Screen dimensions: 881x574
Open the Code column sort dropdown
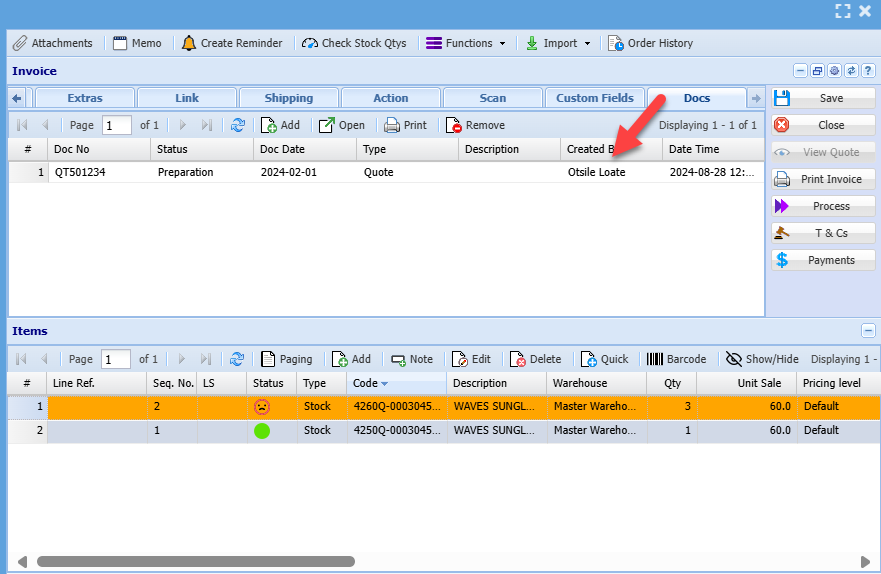coord(384,384)
